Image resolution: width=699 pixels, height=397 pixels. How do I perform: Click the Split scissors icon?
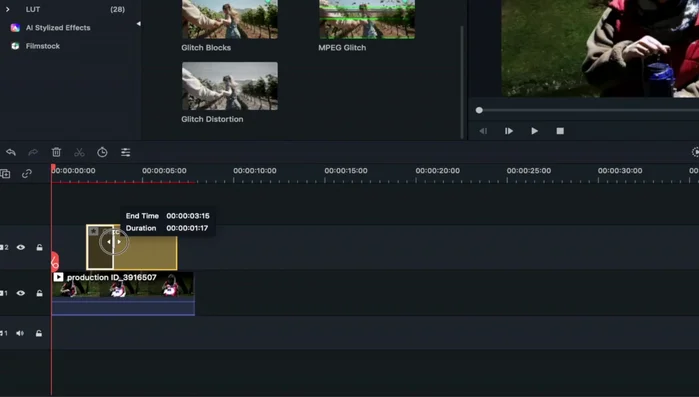click(x=79, y=152)
